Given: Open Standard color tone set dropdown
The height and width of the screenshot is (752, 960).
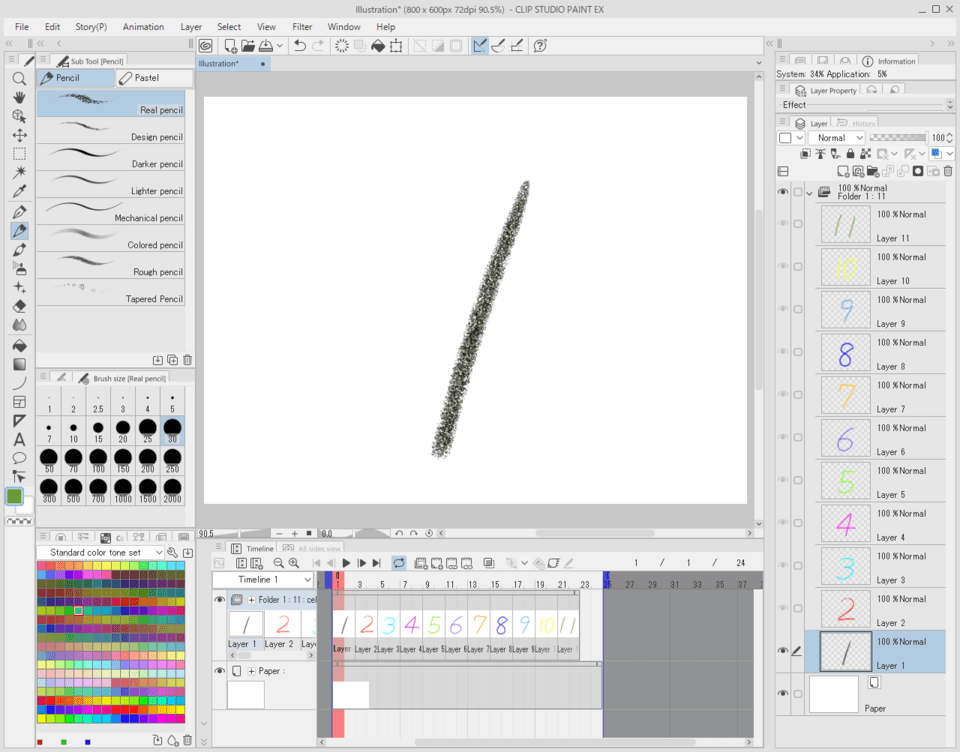Looking at the screenshot, I should tap(100, 552).
